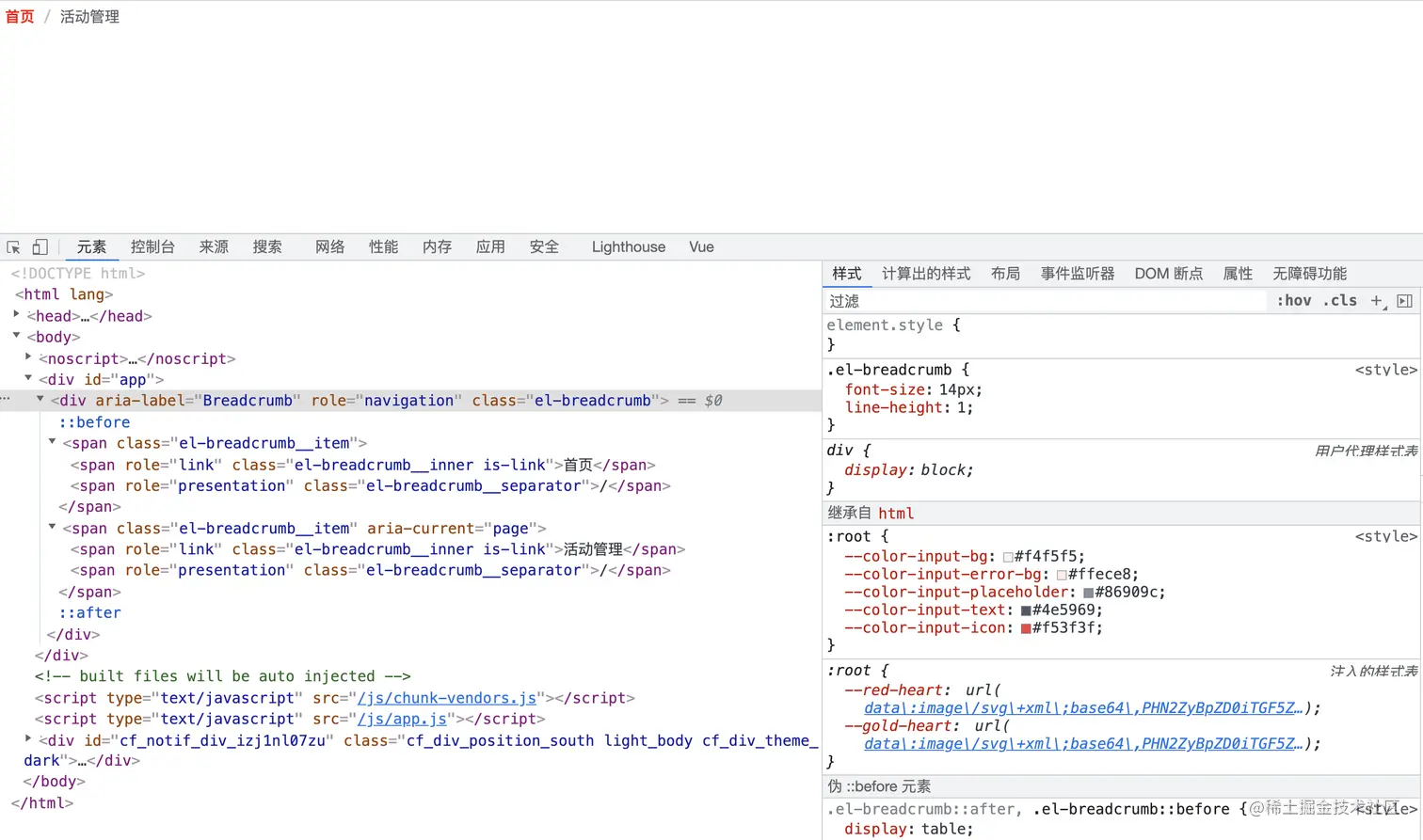Select the ::after pseudo-element node

(x=89, y=612)
